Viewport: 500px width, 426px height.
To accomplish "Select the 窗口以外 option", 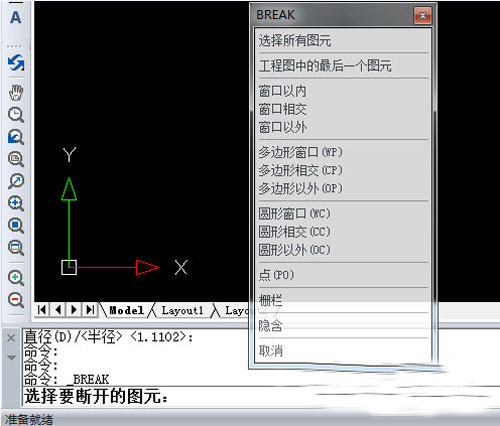I will pyautogui.click(x=343, y=127).
